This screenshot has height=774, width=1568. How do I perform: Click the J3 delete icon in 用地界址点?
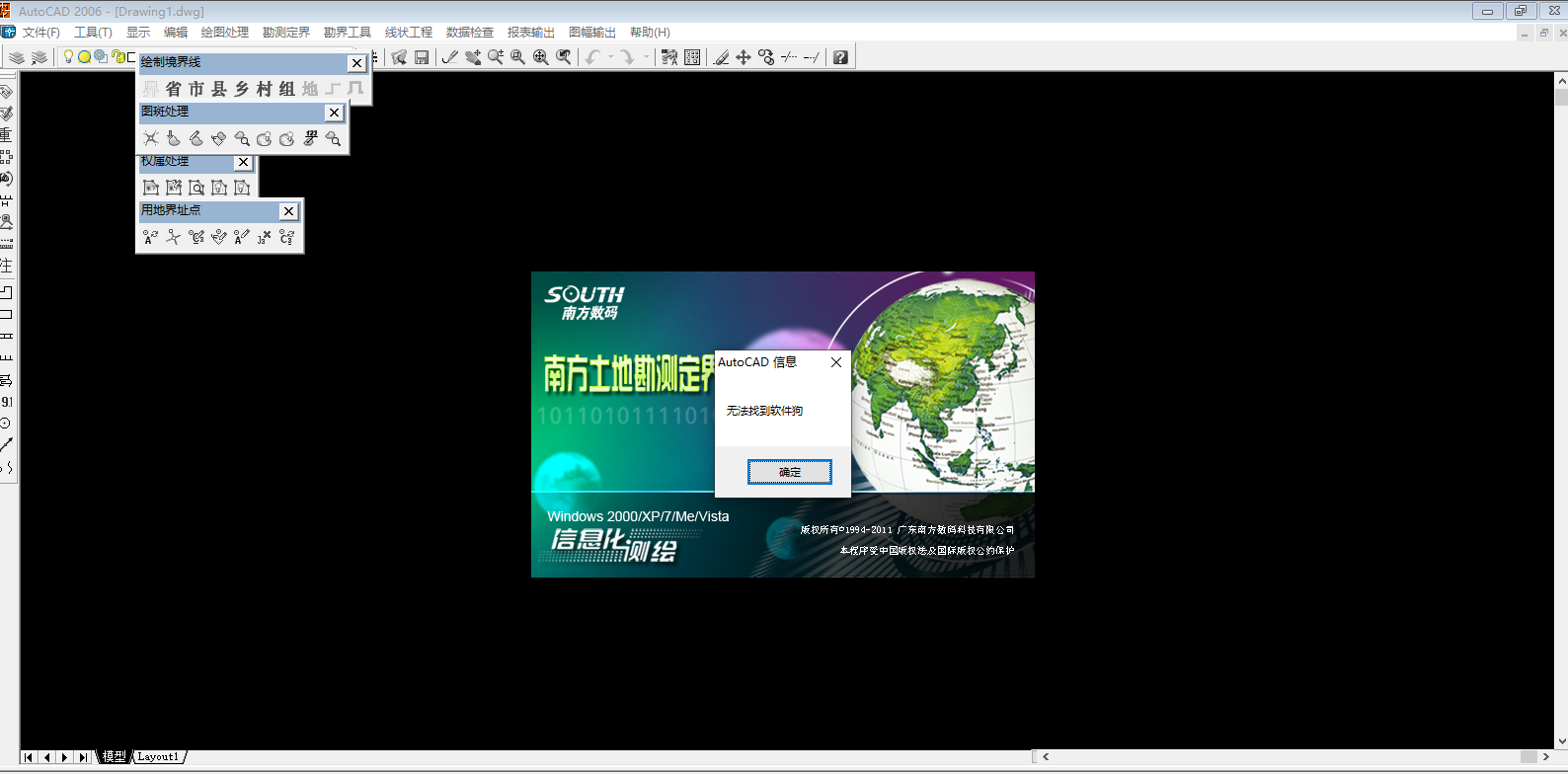[x=265, y=237]
